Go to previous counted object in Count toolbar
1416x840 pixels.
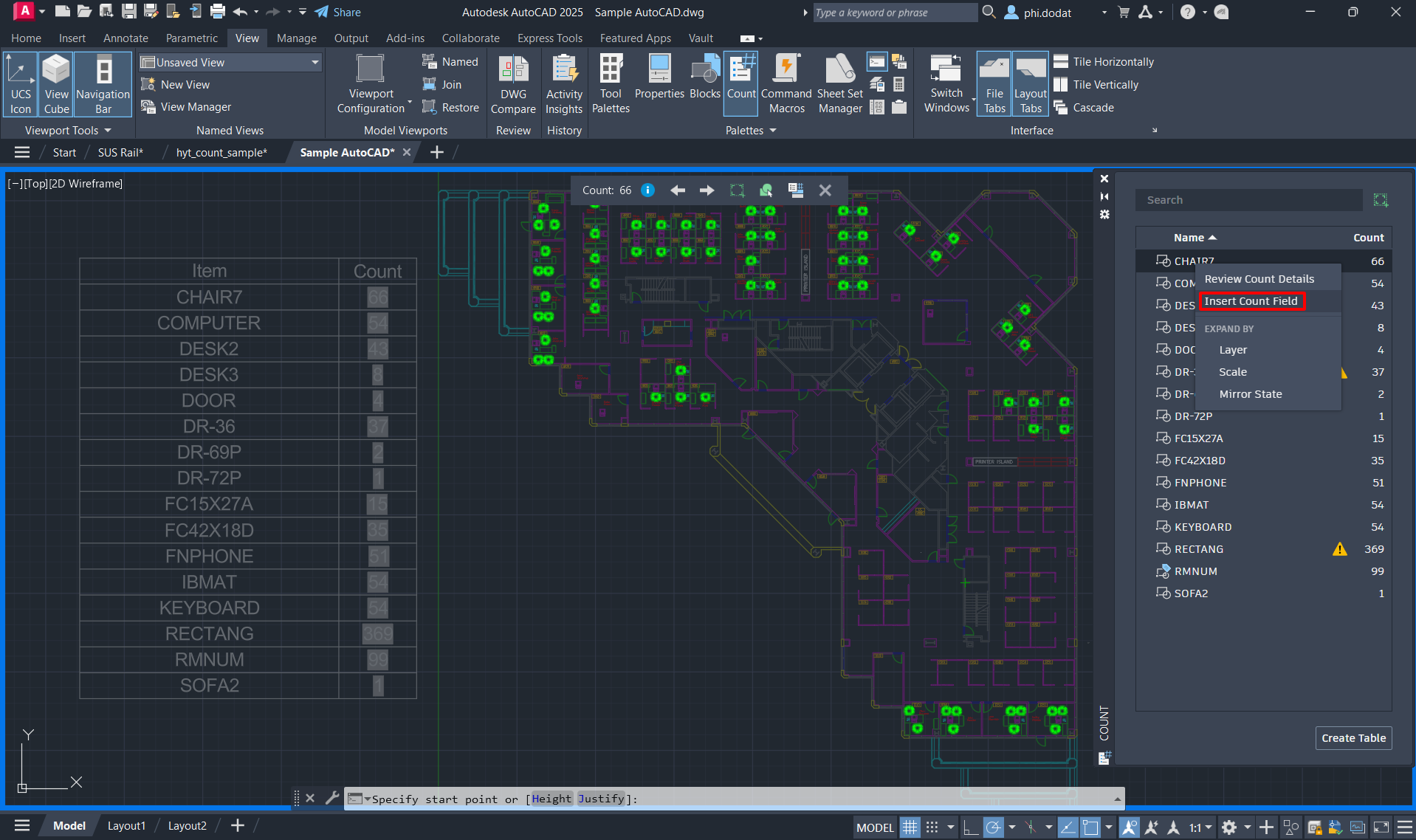[678, 190]
